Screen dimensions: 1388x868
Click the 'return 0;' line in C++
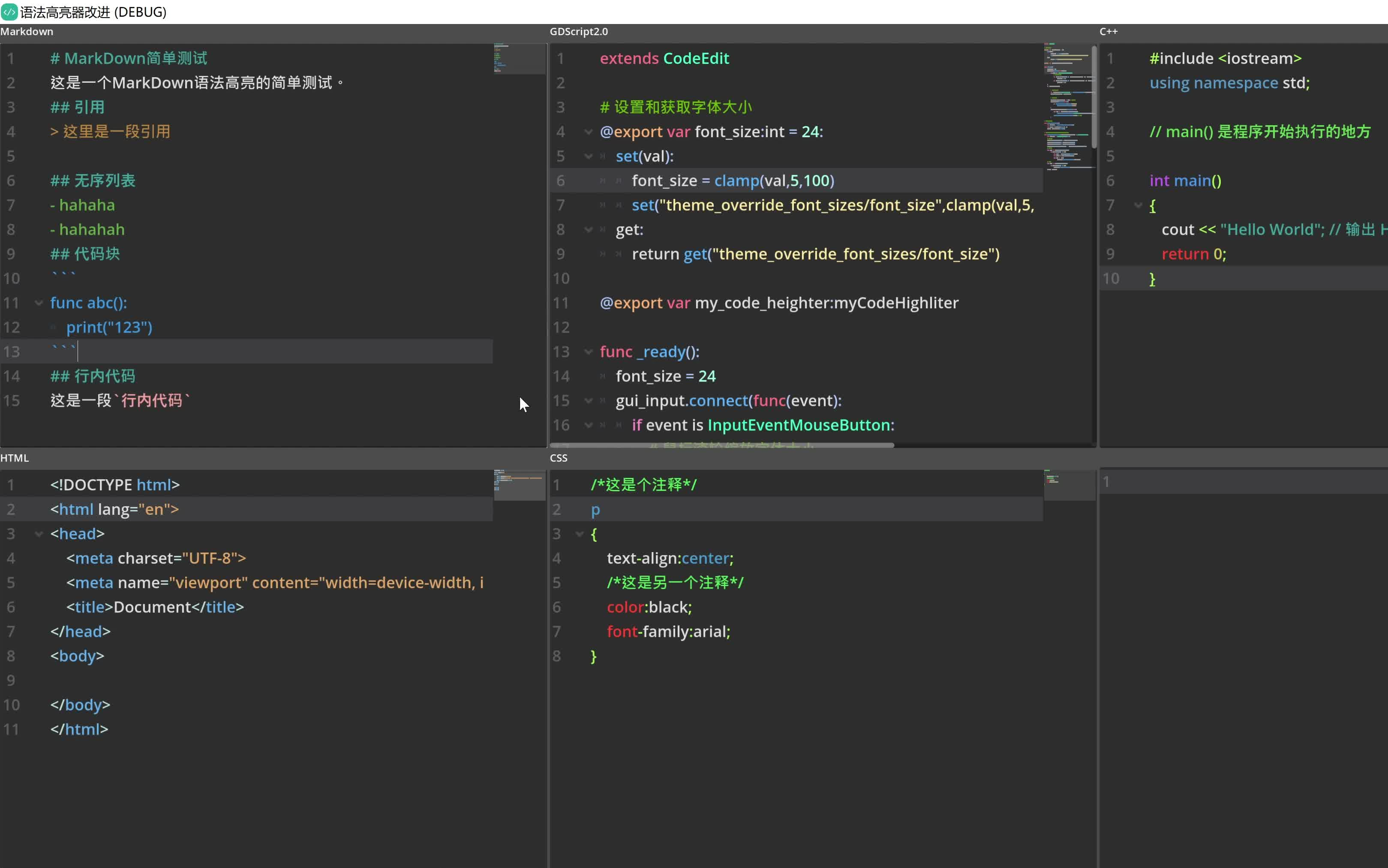click(1194, 254)
